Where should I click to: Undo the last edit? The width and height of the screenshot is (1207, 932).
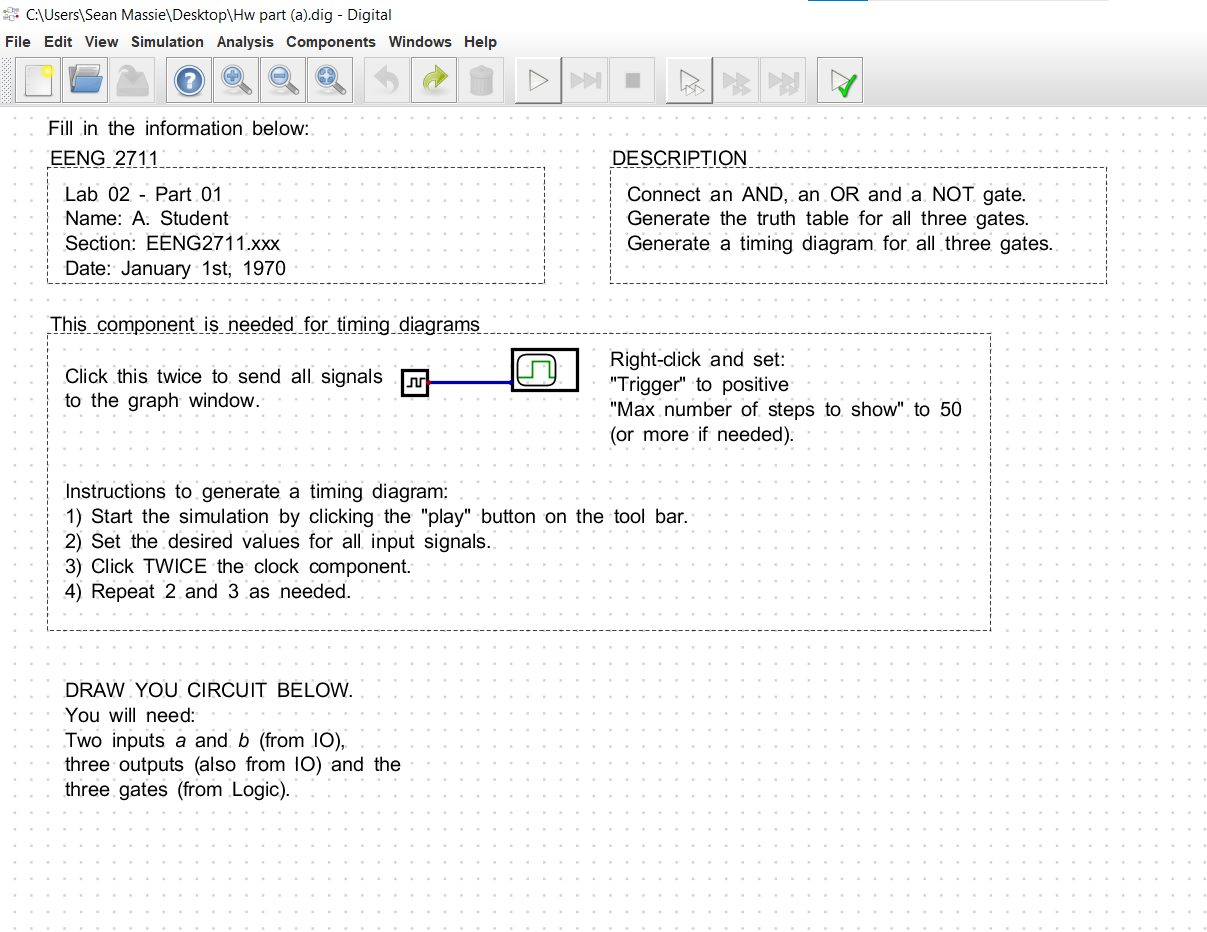(x=386, y=80)
